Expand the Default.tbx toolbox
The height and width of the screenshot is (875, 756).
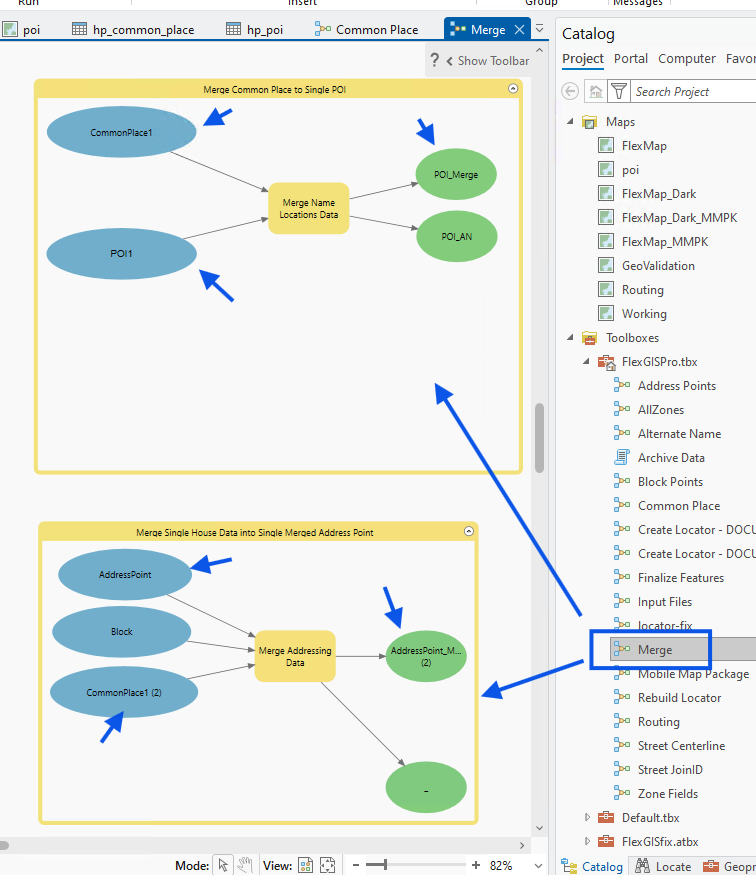588,818
